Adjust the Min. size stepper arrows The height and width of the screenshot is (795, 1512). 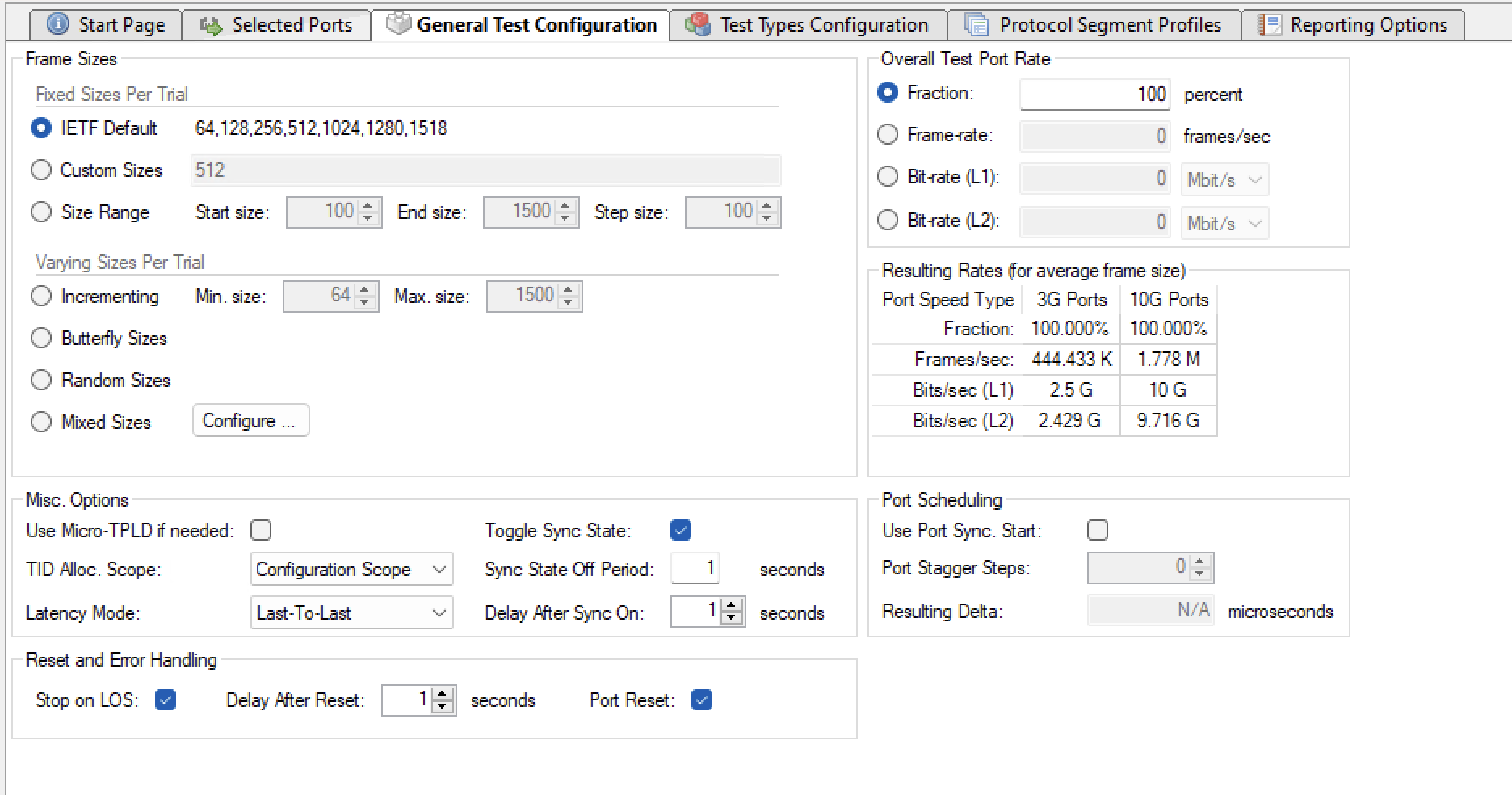pyautogui.click(x=365, y=297)
